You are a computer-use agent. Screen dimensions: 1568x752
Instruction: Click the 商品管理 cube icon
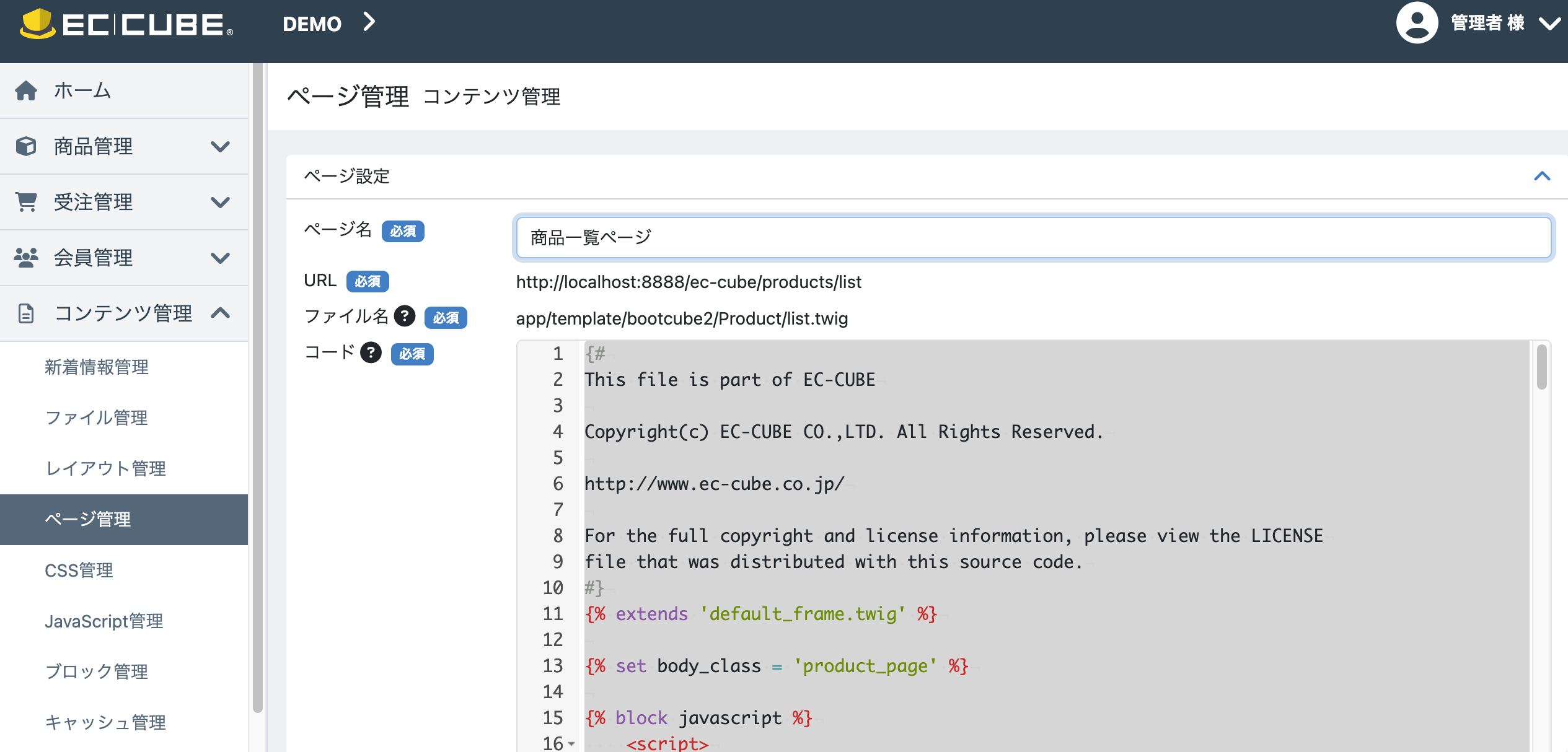point(26,146)
